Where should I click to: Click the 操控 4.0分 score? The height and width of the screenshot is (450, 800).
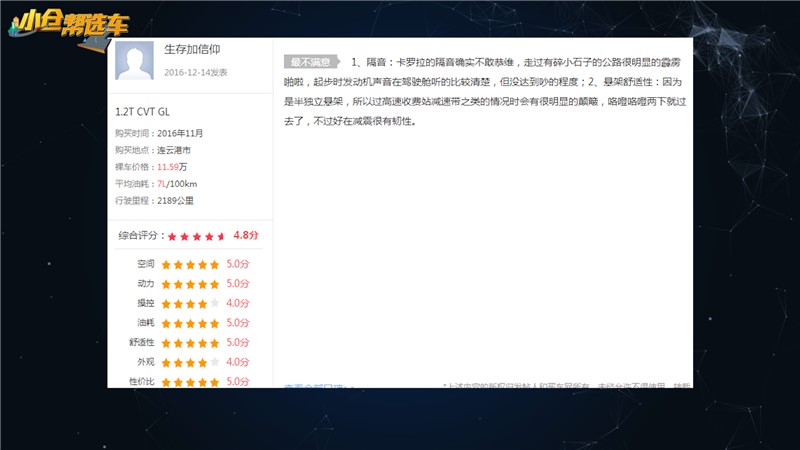tap(238, 303)
